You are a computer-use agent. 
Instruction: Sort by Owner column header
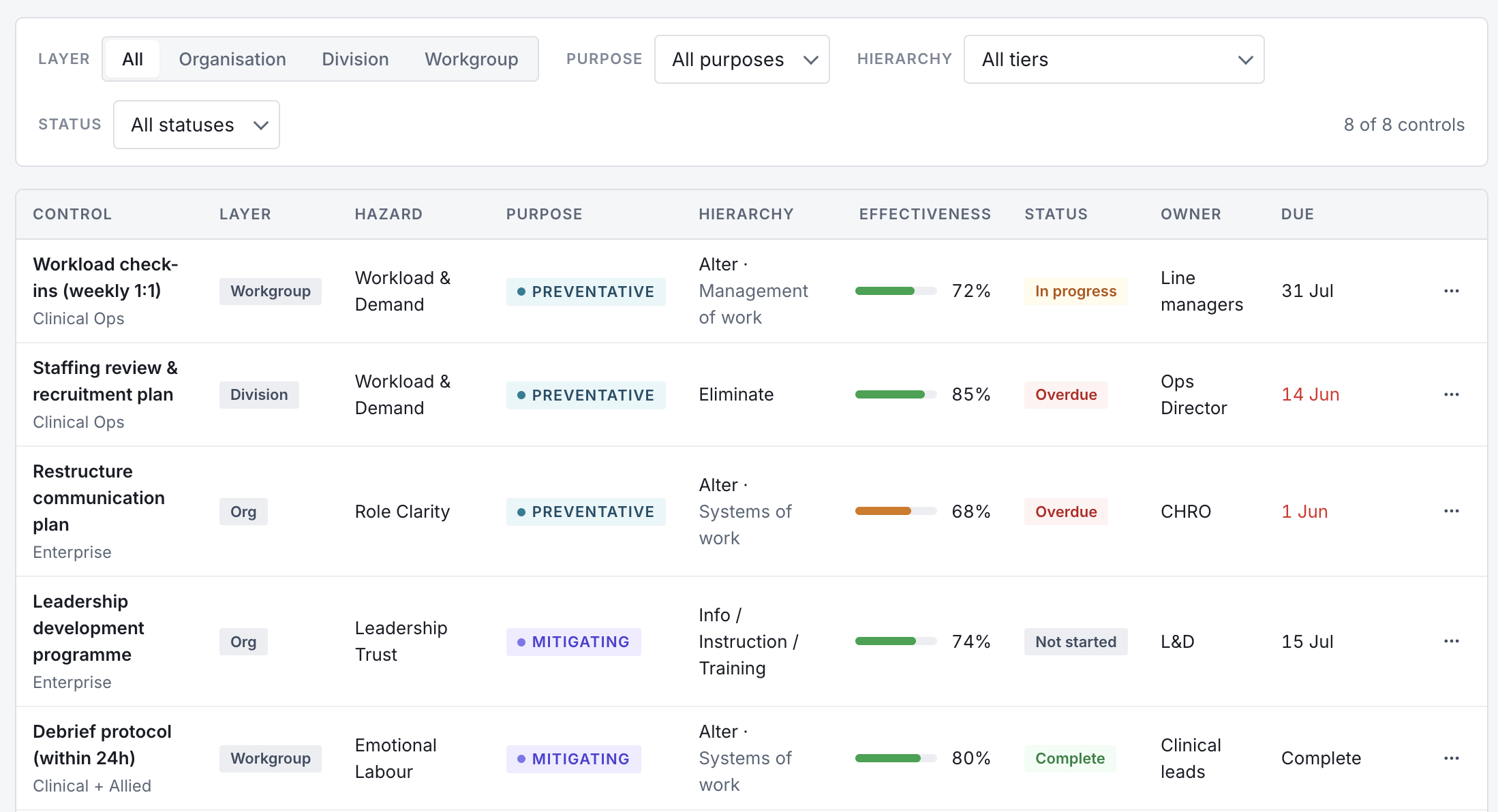pos(1191,214)
